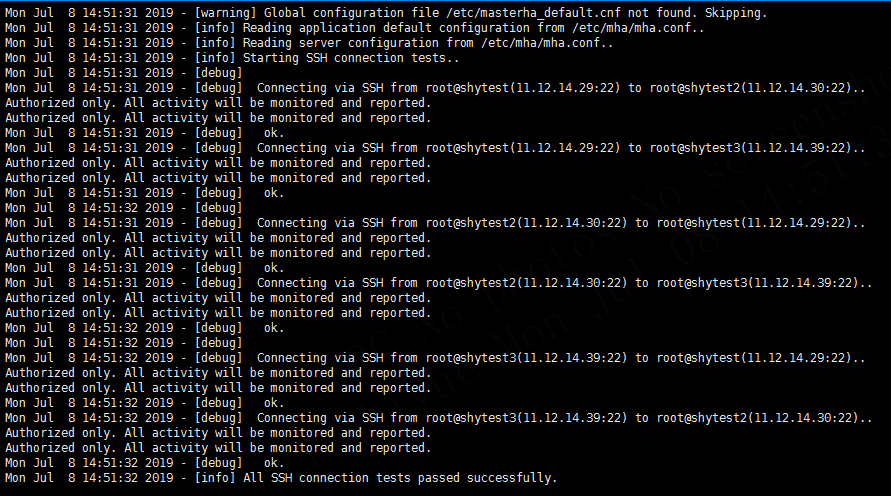Click the root@shytest3(11.12.14.39:22) destination in fourth connection line

click(x=759, y=282)
